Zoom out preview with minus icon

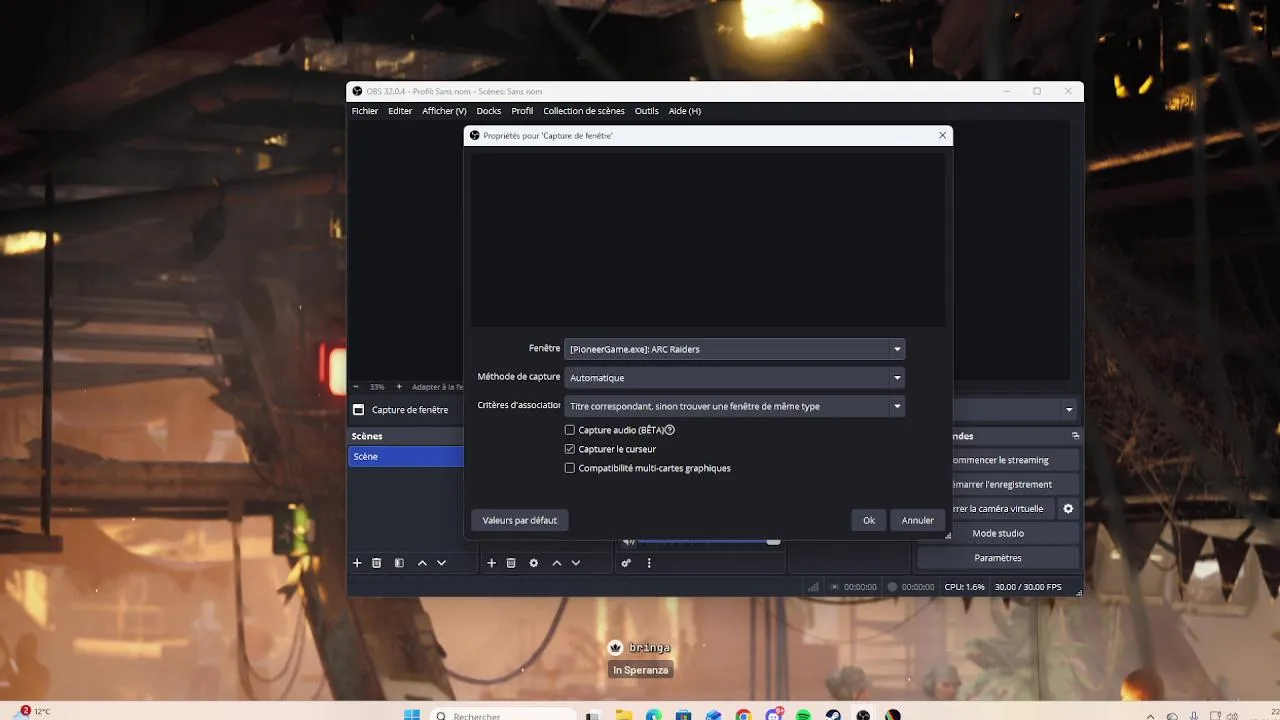coord(356,387)
